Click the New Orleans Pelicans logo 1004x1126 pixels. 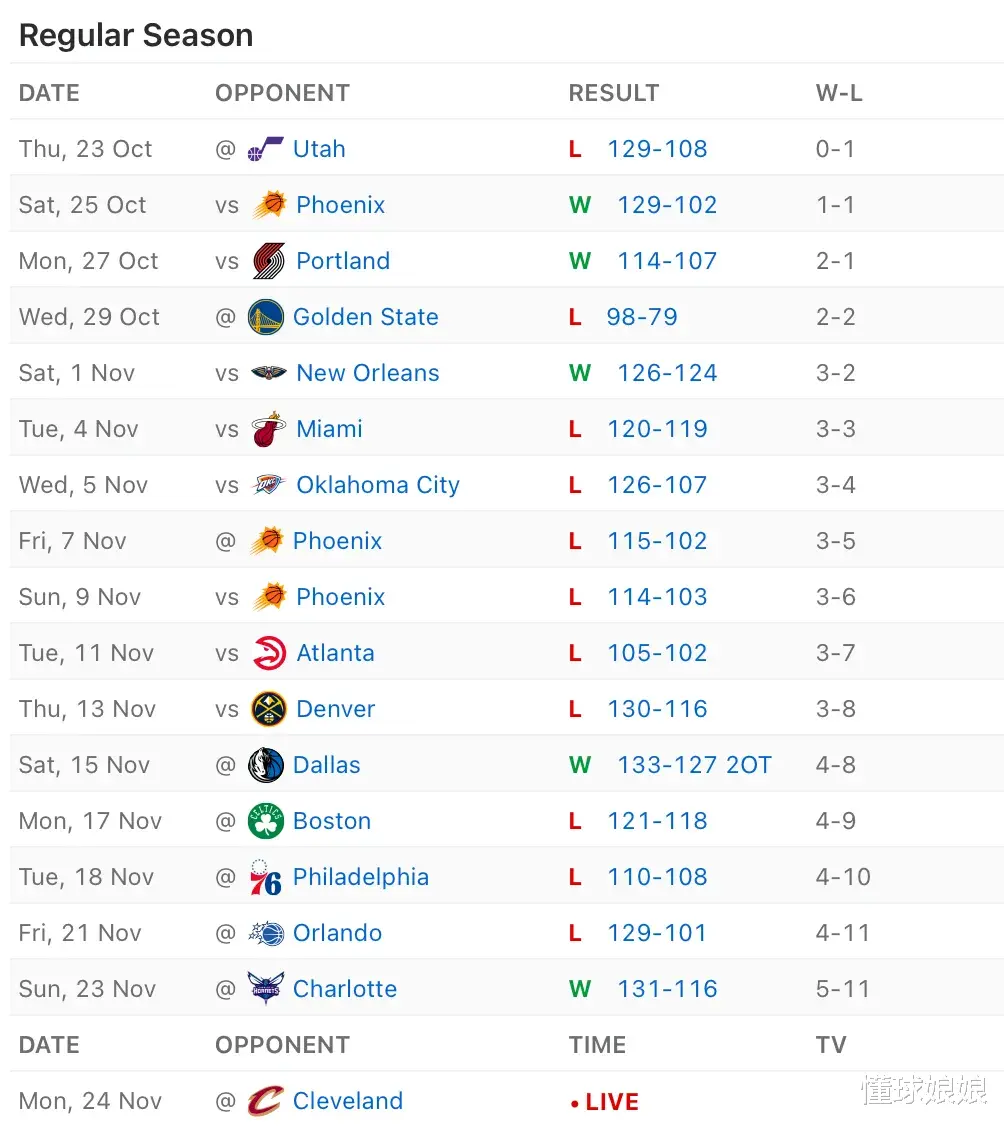[269, 373]
